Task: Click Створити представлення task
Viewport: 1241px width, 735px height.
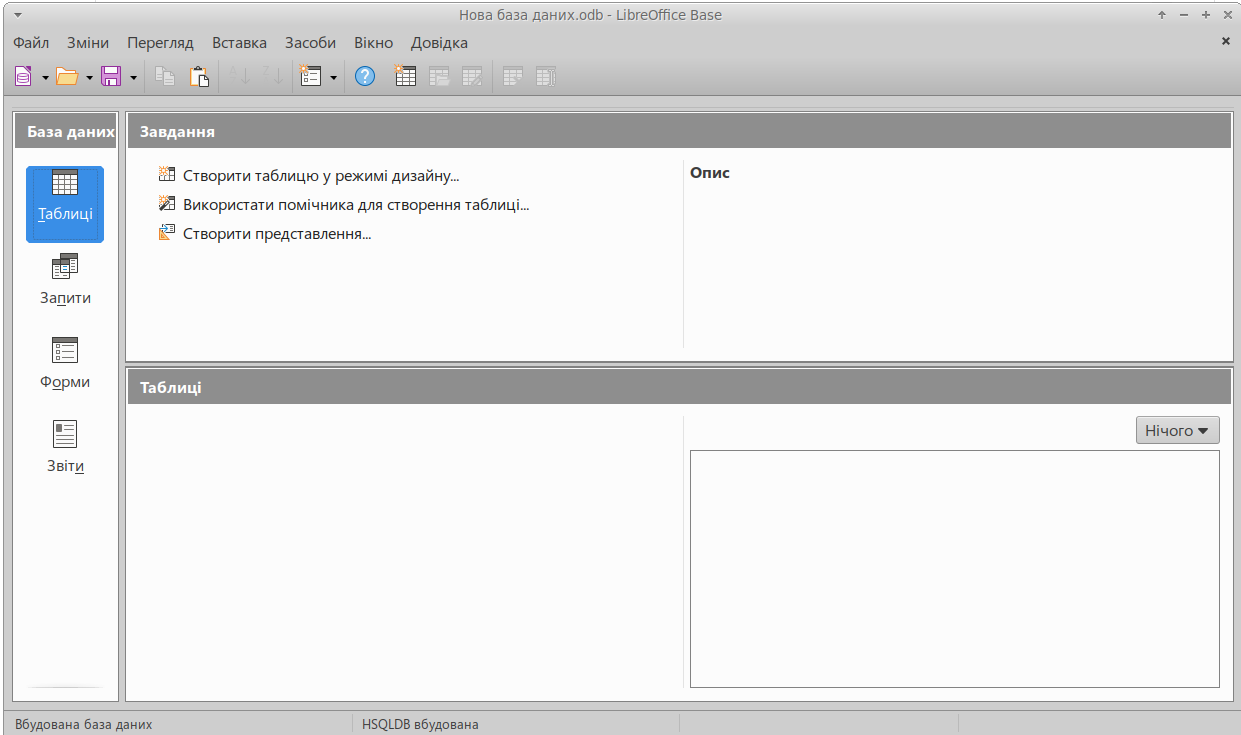Action: [276, 235]
